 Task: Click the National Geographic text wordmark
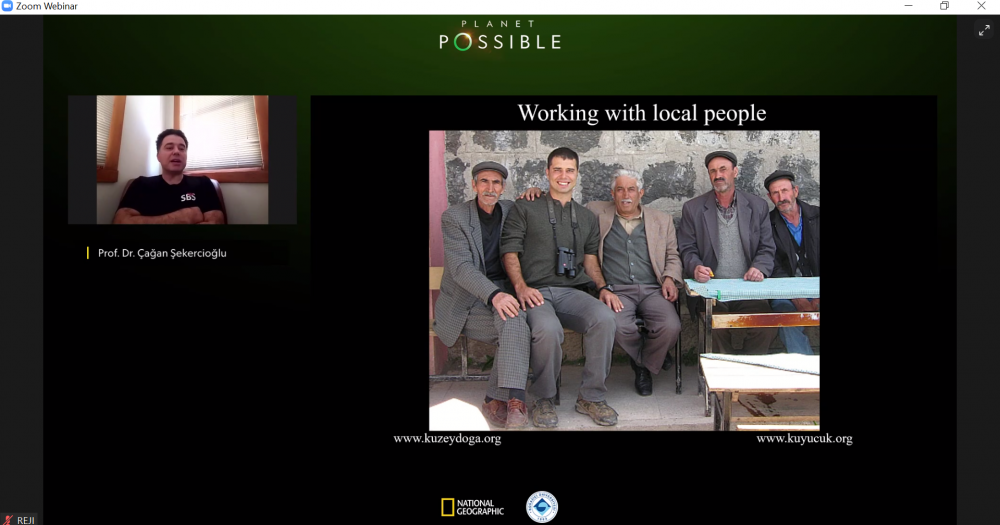pos(481,507)
